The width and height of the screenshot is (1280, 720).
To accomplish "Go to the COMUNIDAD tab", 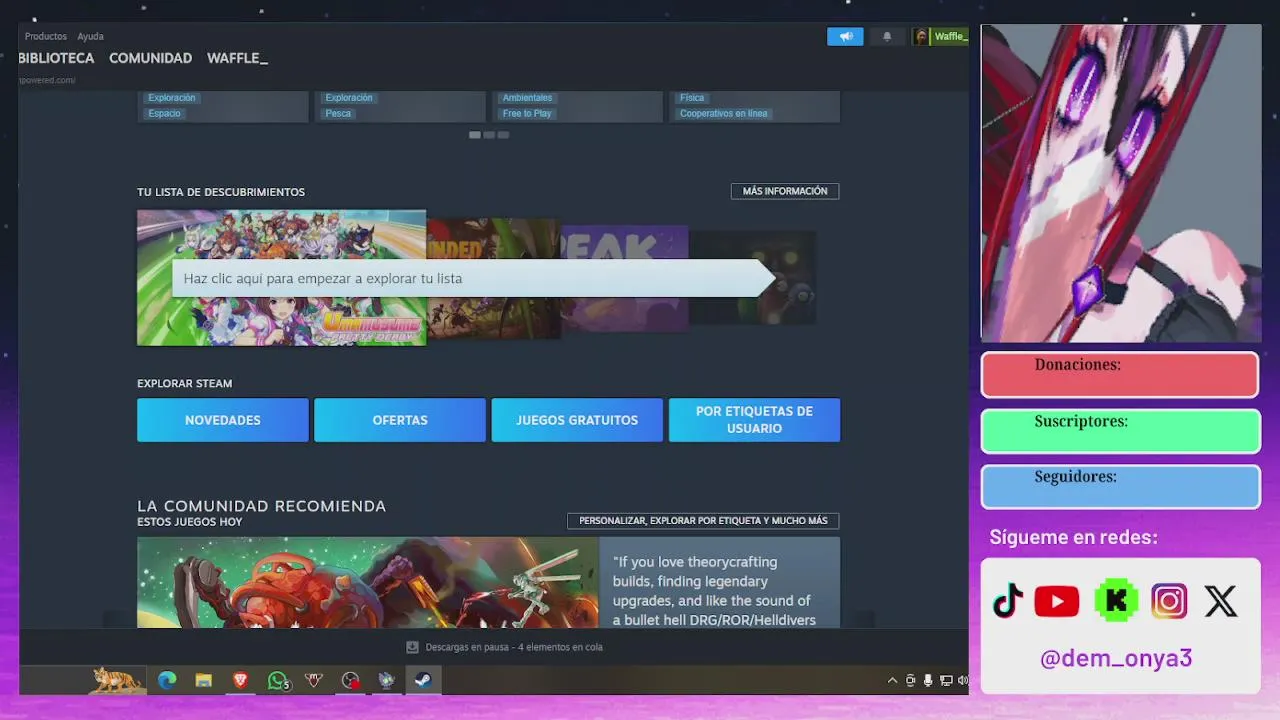I will pos(150,58).
